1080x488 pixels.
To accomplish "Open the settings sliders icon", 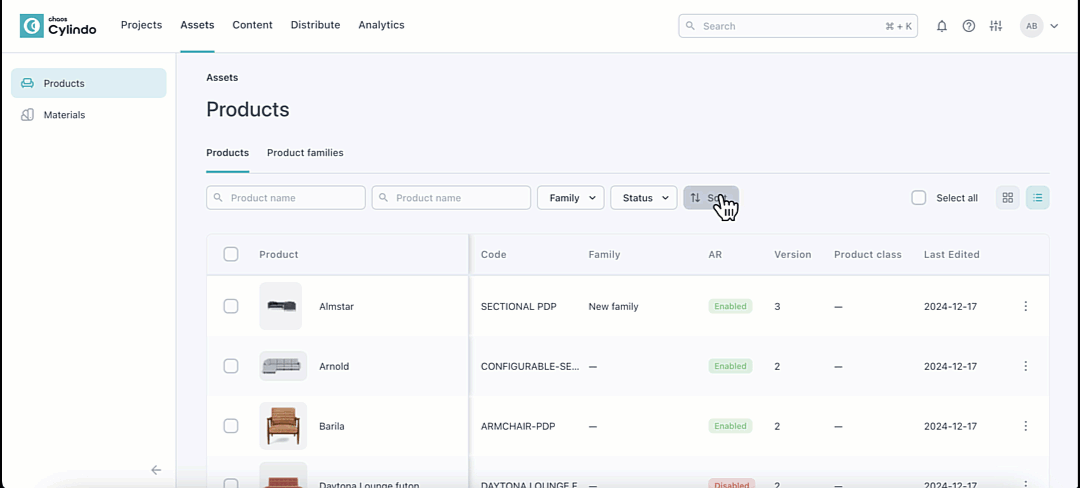I will pos(995,26).
